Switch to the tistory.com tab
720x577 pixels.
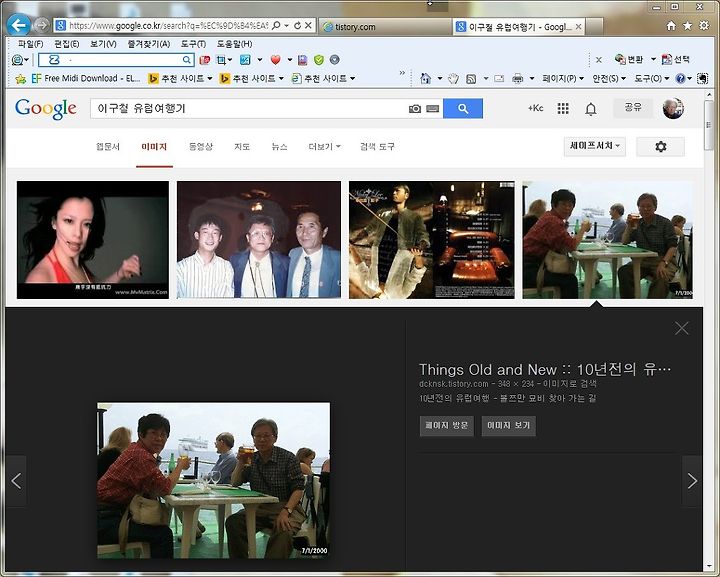pos(385,27)
